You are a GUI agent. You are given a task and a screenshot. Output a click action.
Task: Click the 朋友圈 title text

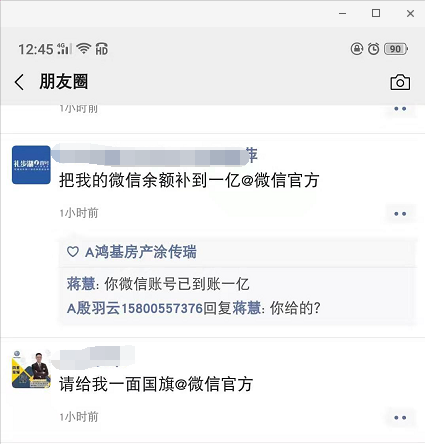(x=63, y=82)
